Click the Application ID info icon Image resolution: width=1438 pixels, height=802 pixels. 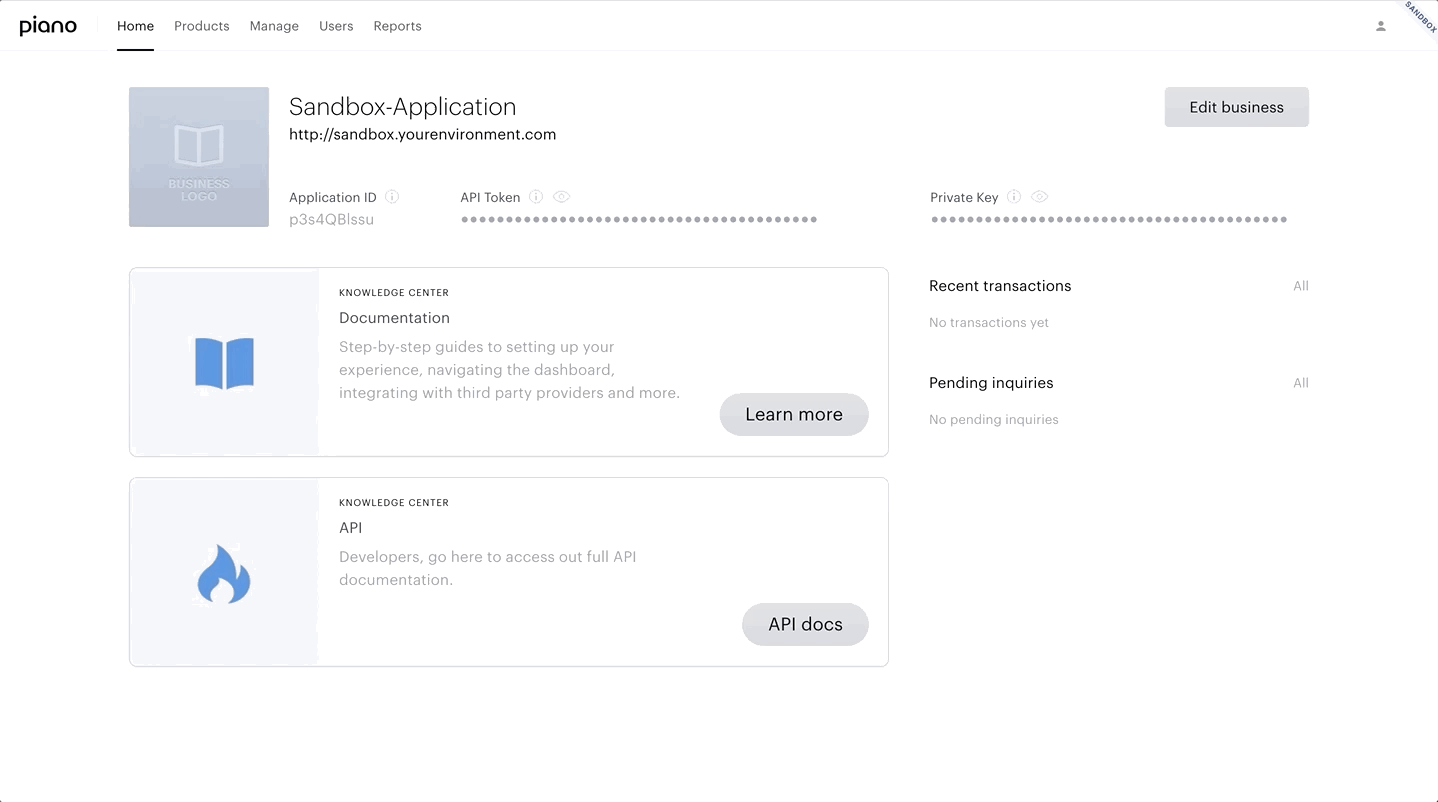(392, 197)
